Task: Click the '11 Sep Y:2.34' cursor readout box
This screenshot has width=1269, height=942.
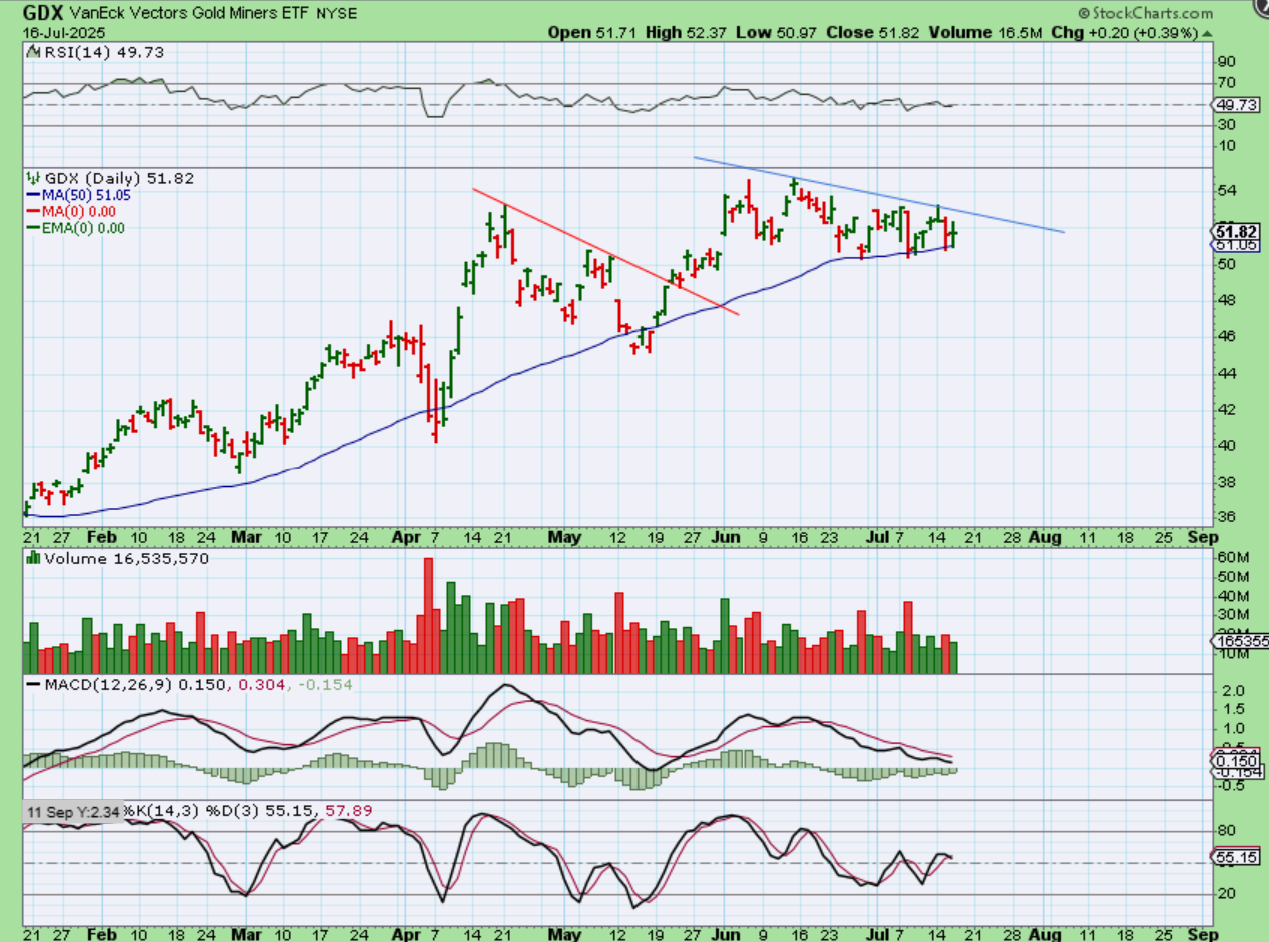Action: pyautogui.click(x=74, y=814)
